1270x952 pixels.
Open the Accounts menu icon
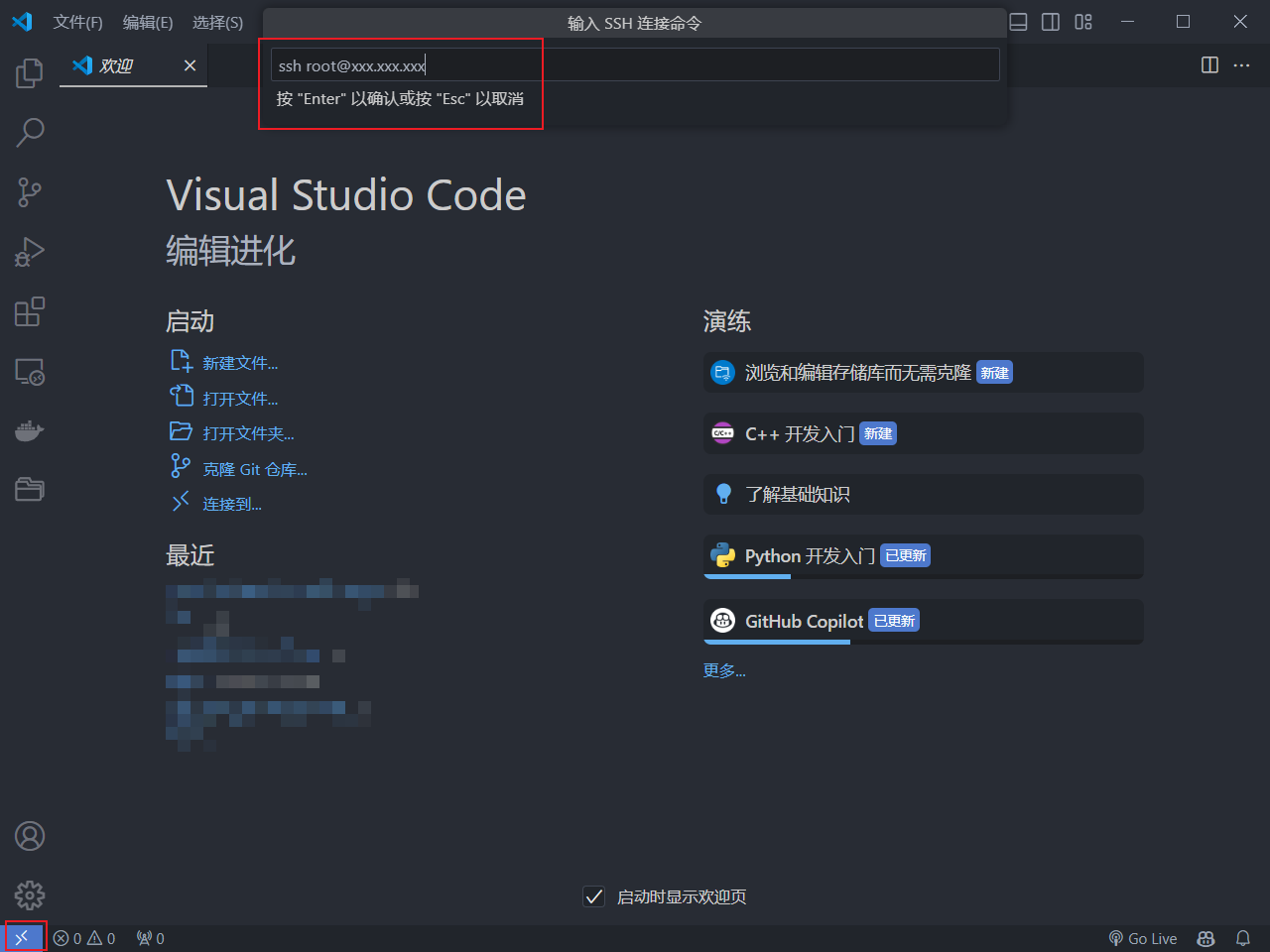(30, 836)
